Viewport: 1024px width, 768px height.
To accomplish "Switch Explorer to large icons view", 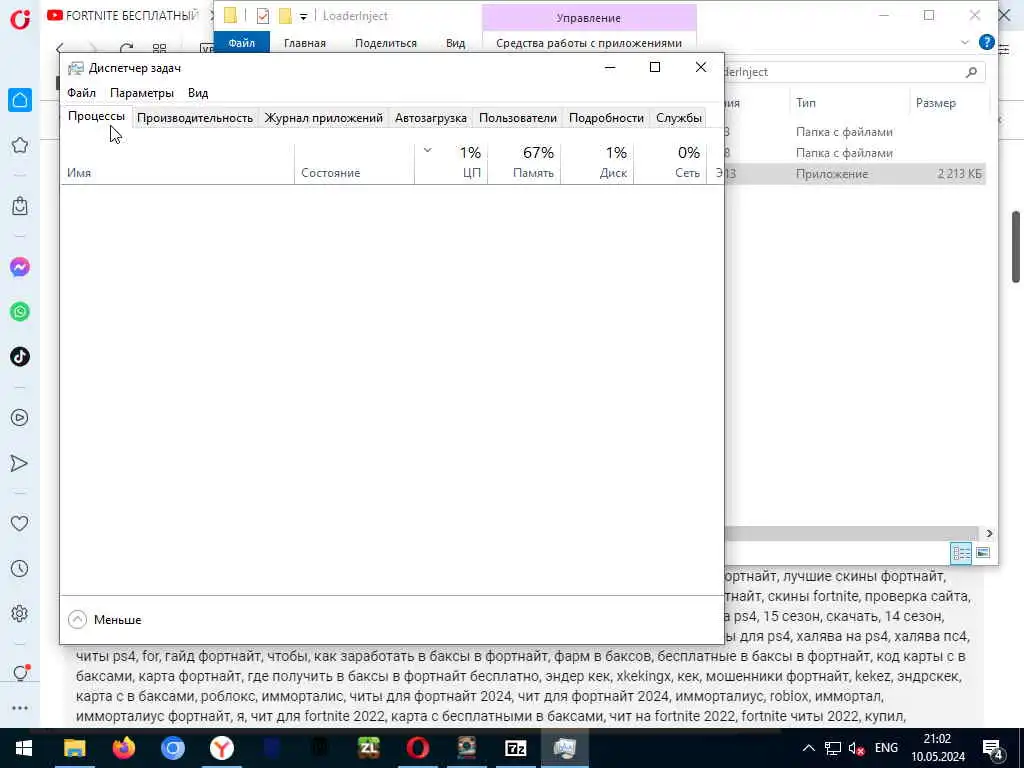I will click(983, 553).
